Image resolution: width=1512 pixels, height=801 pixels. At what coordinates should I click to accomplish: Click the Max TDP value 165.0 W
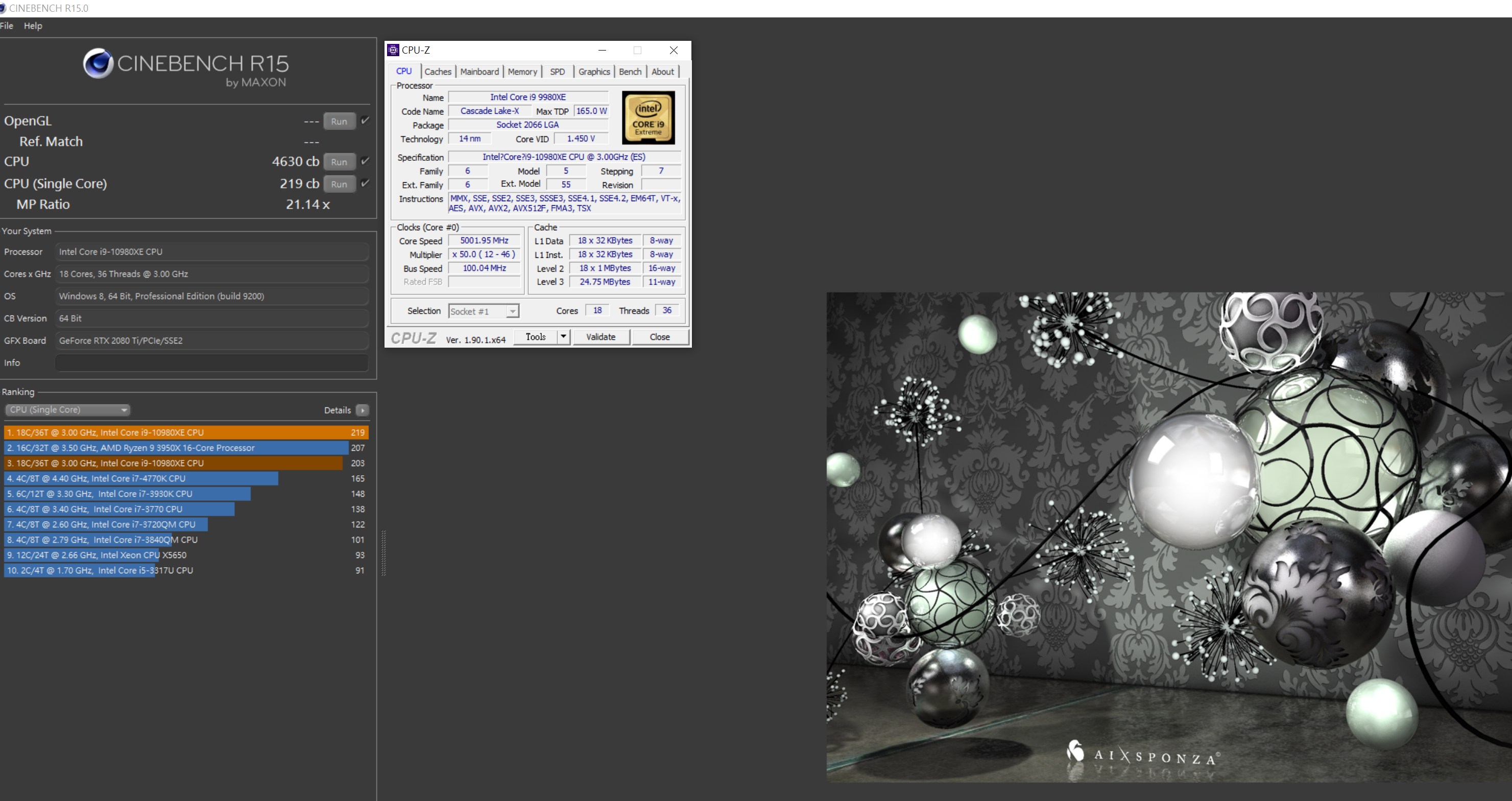click(591, 111)
